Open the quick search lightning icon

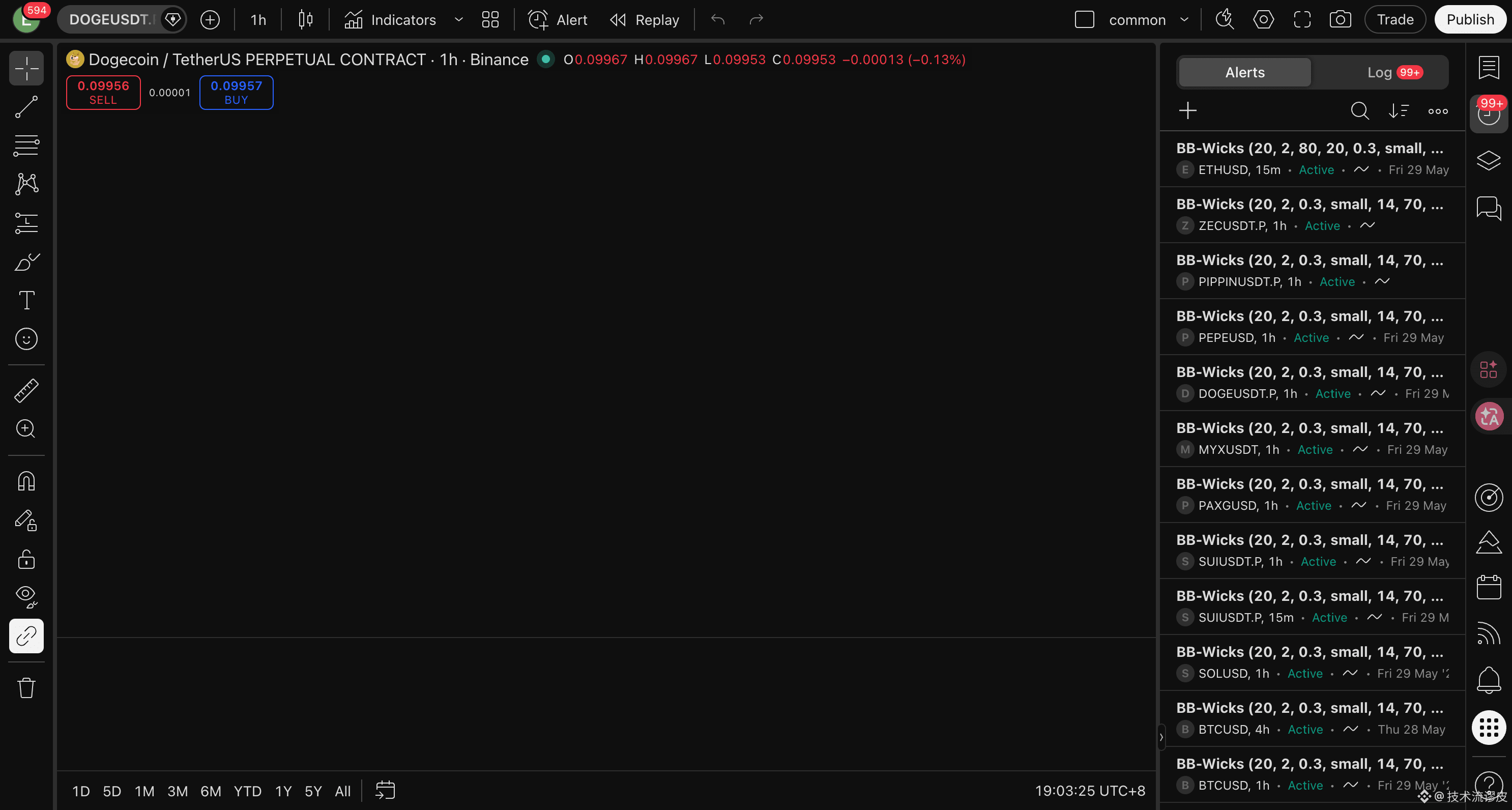click(x=1225, y=19)
